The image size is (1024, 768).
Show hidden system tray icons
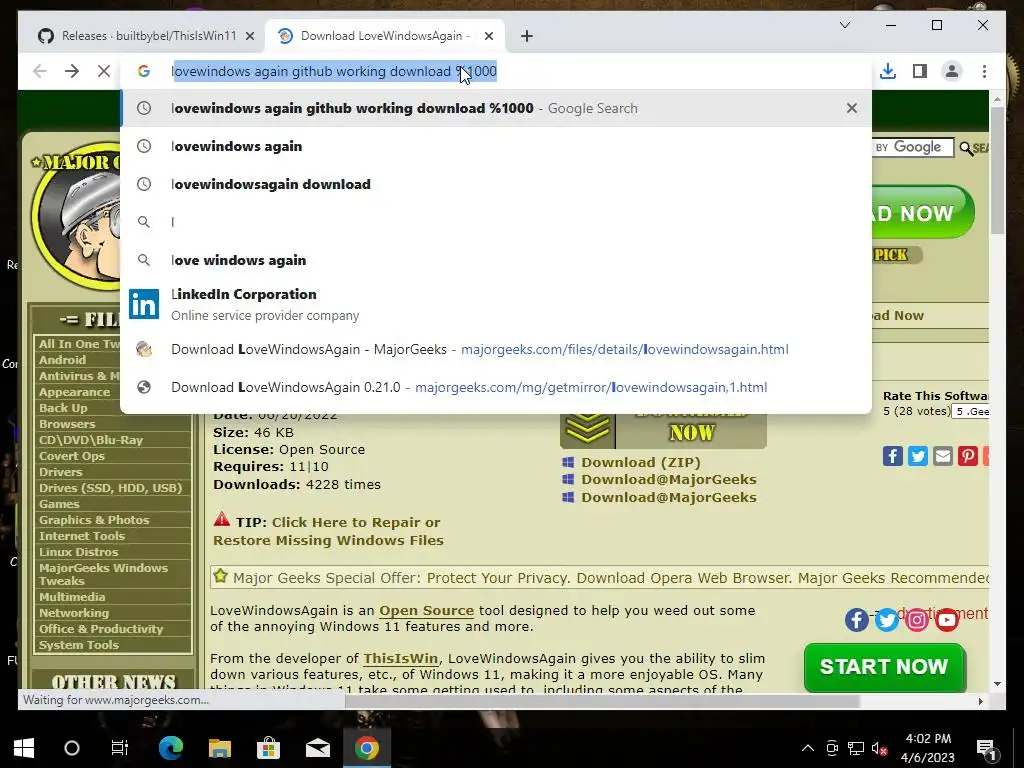pyautogui.click(x=808, y=748)
